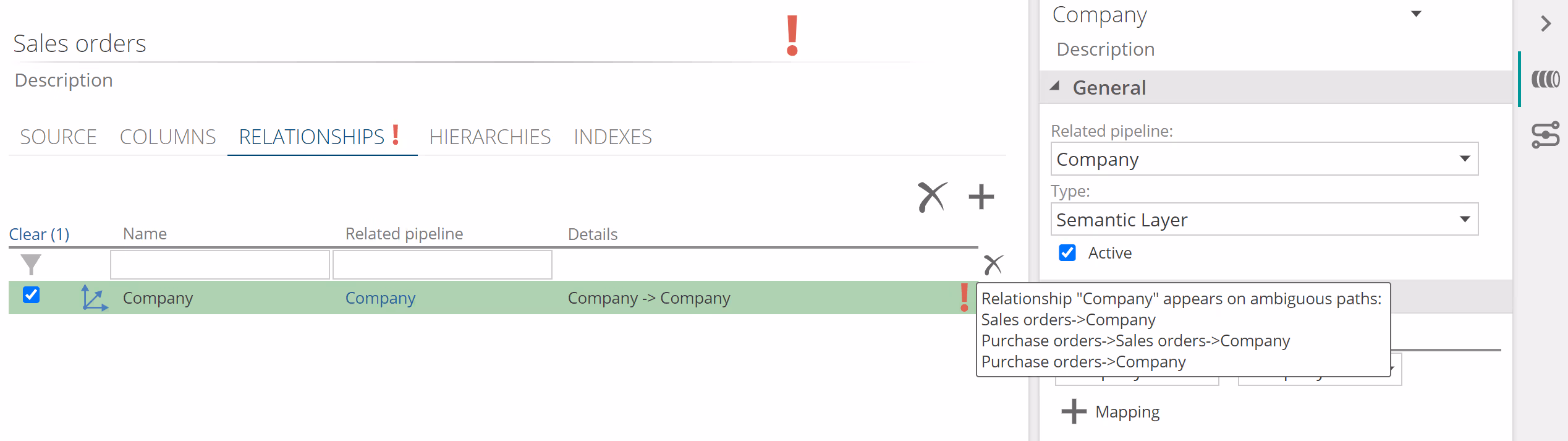Collapse the General section
This screenshot has width=1568, height=441.
[1056, 87]
